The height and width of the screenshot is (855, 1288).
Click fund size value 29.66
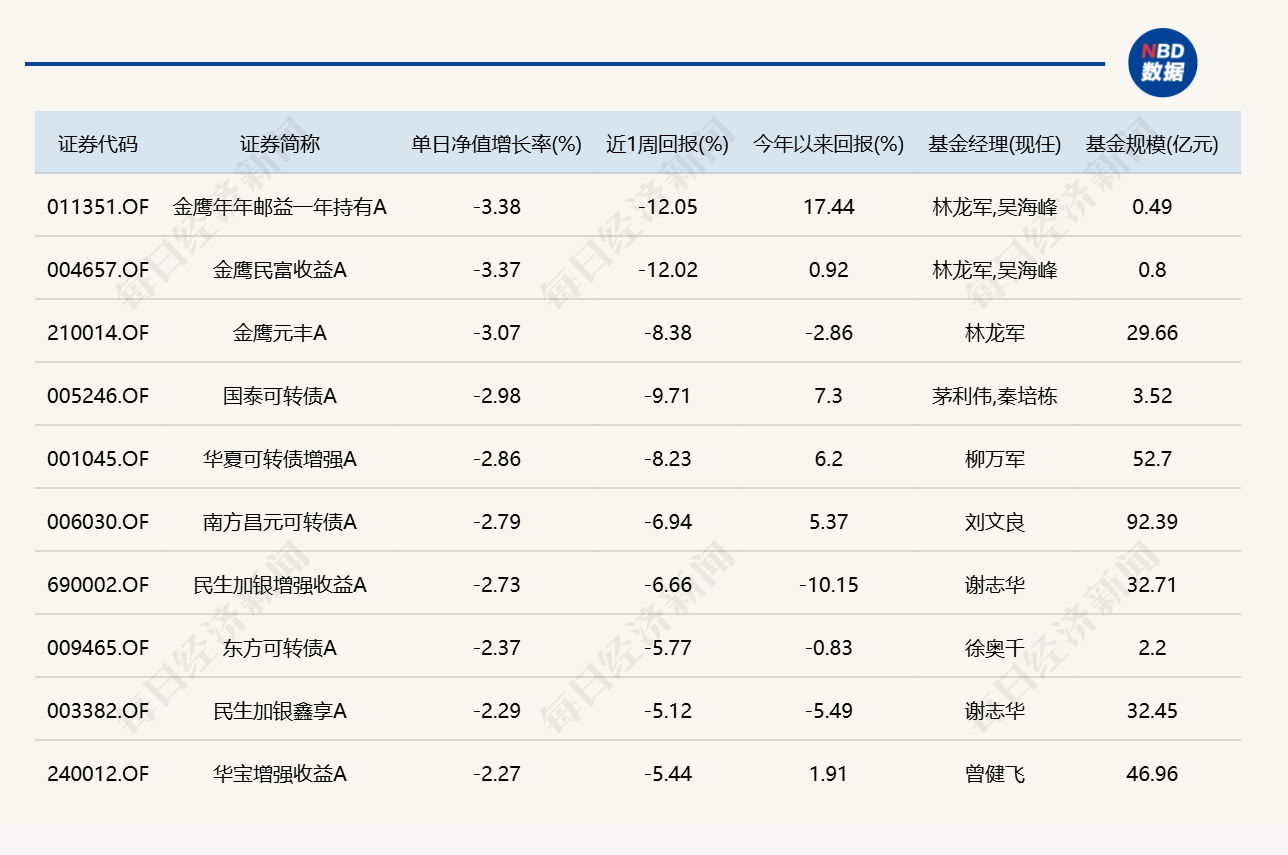pos(1152,333)
